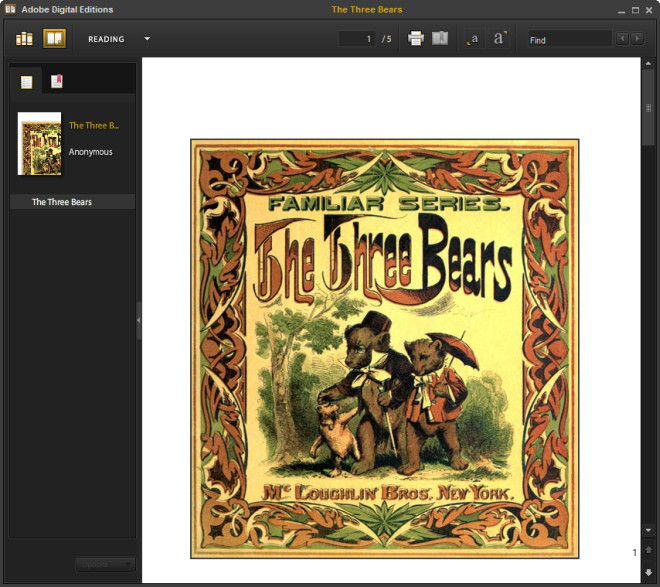660x587 pixels.
Task: Toggle single/double page view icon
Action: pyautogui.click(x=440, y=38)
